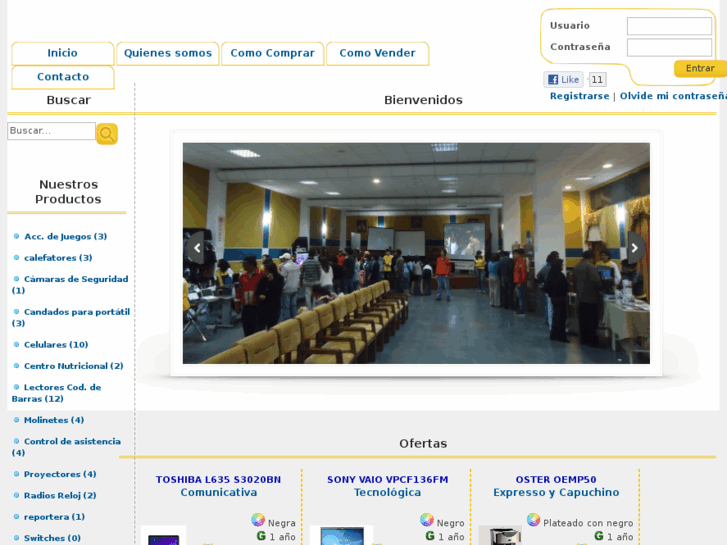This screenshot has width=727, height=545.
Task: Click warranty G icon under Negra
Action: coord(261,536)
